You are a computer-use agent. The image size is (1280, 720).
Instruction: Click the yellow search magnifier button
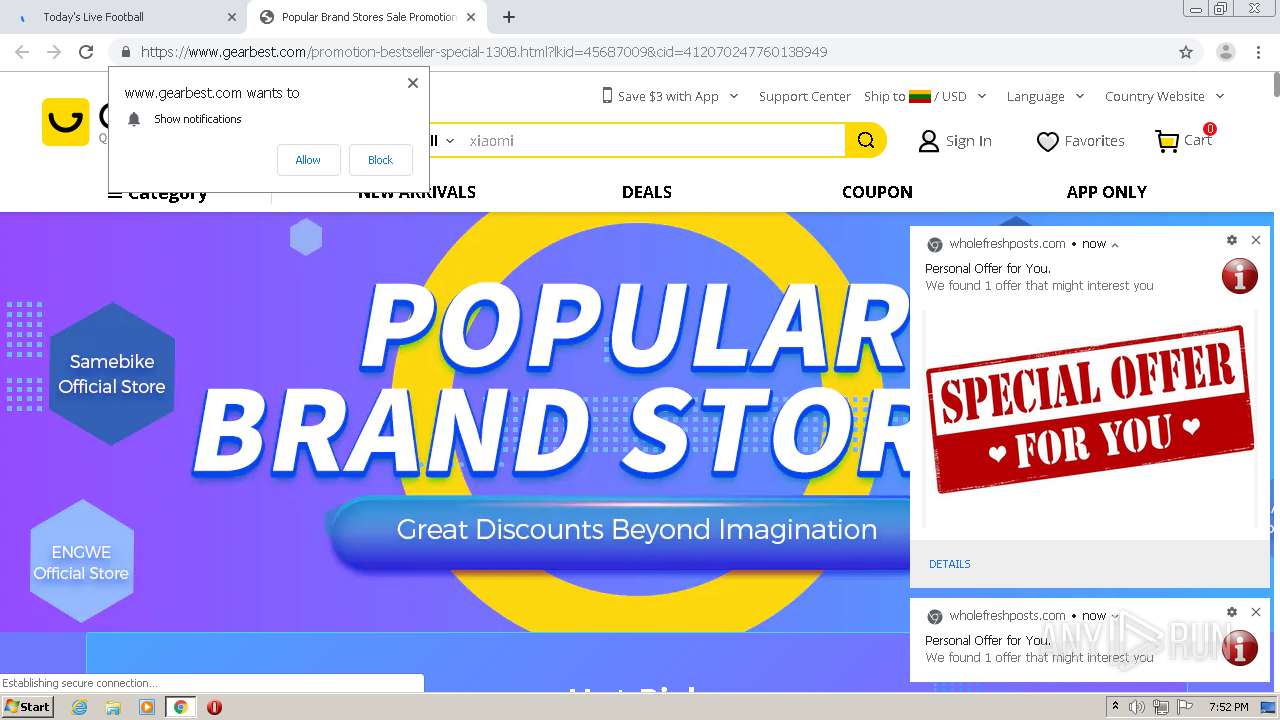pos(866,141)
